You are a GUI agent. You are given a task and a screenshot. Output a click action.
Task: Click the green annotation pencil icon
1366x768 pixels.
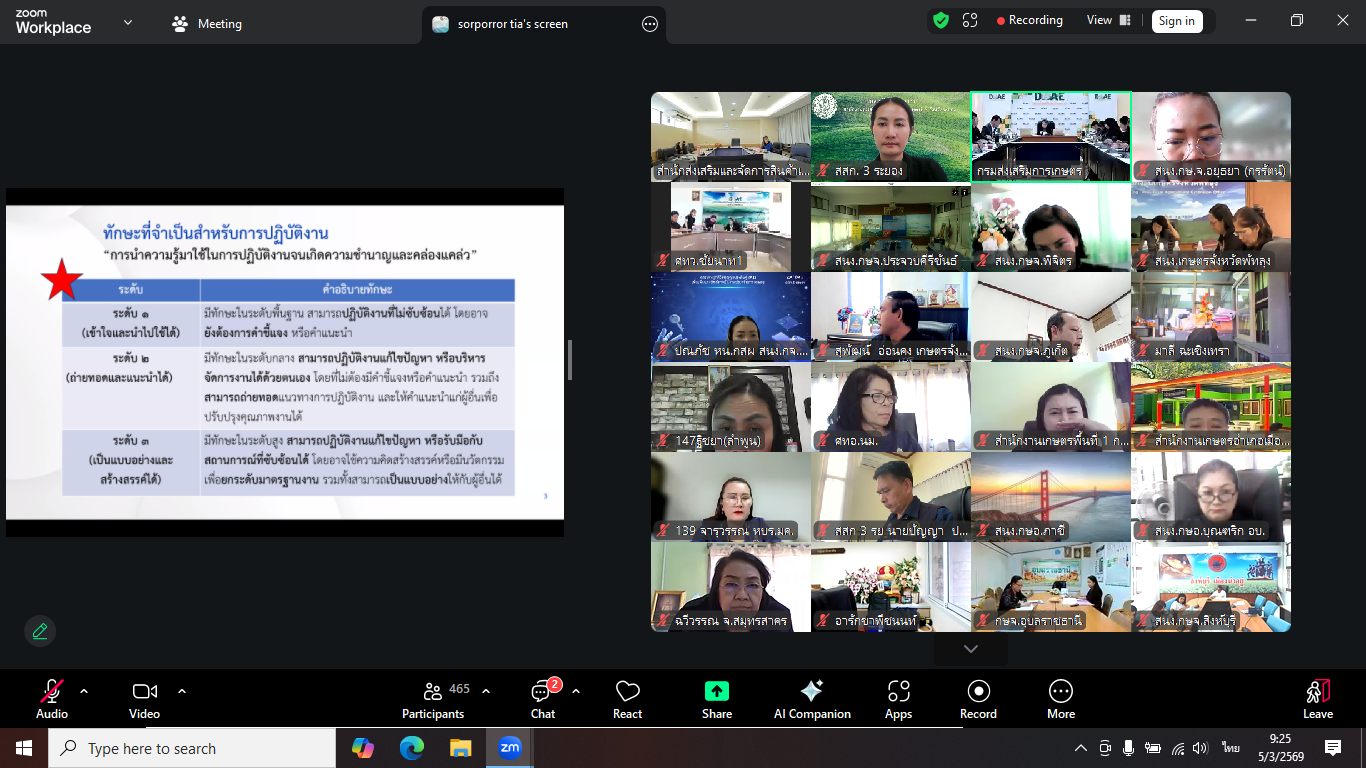click(x=40, y=631)
